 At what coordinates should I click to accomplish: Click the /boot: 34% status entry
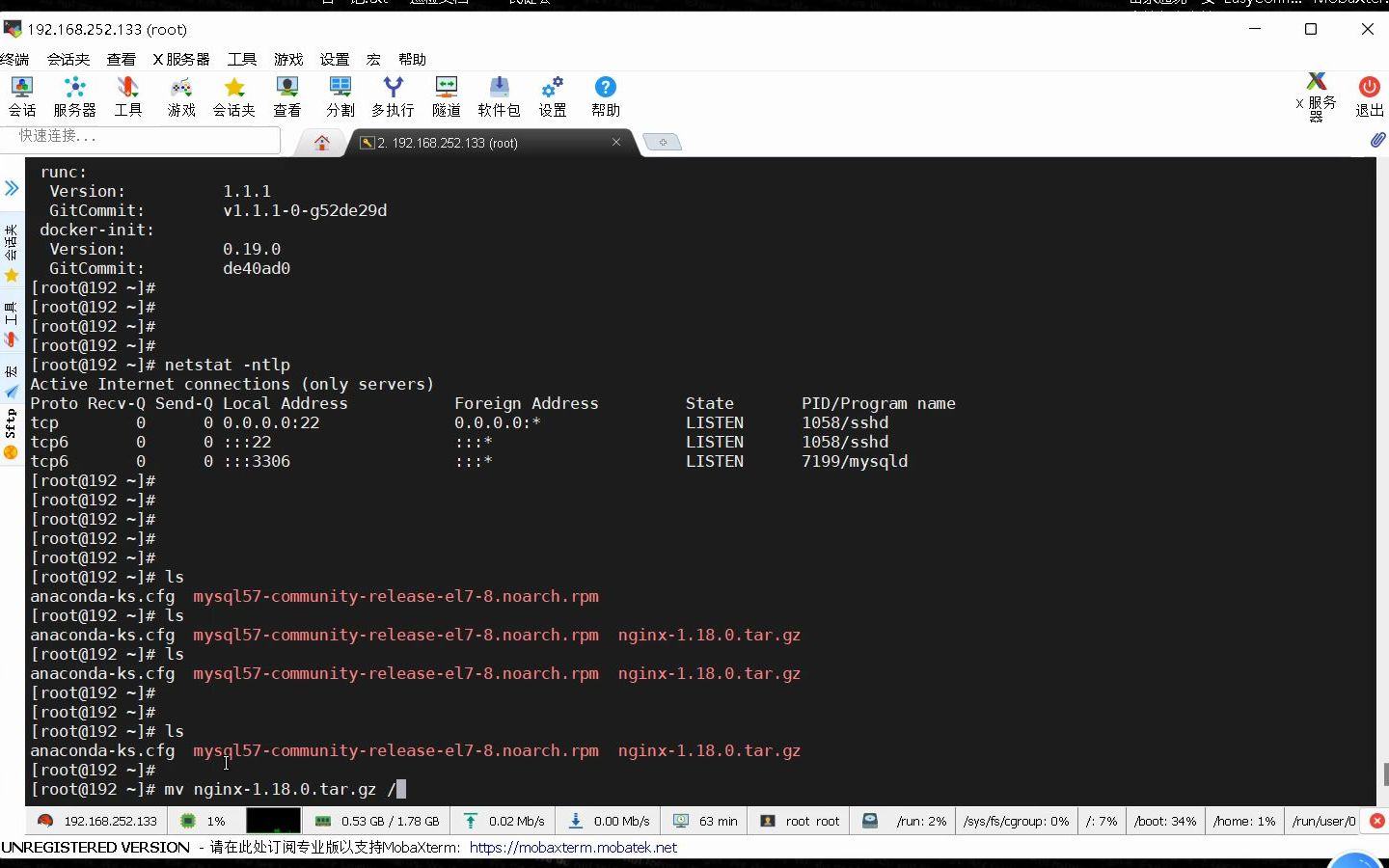click(x=1165, y=821)
